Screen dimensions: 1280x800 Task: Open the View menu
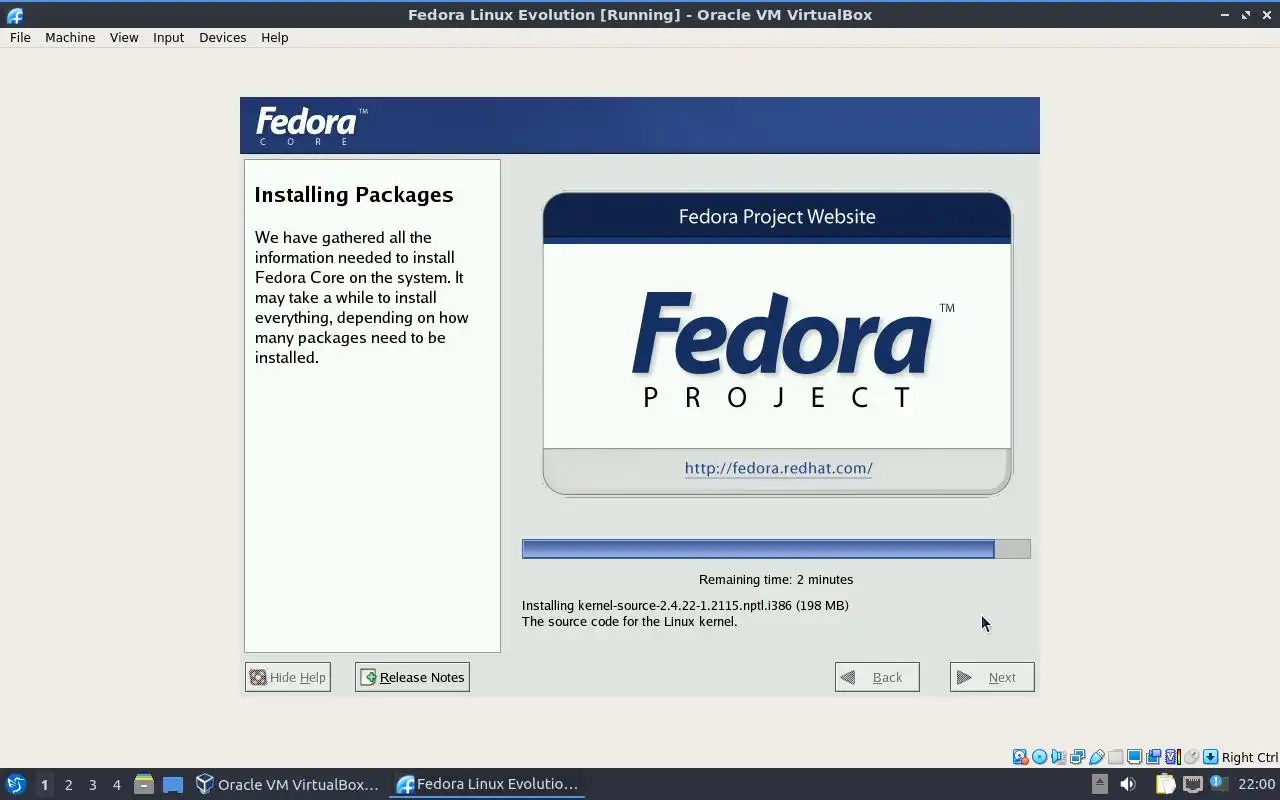click(124, 37)
